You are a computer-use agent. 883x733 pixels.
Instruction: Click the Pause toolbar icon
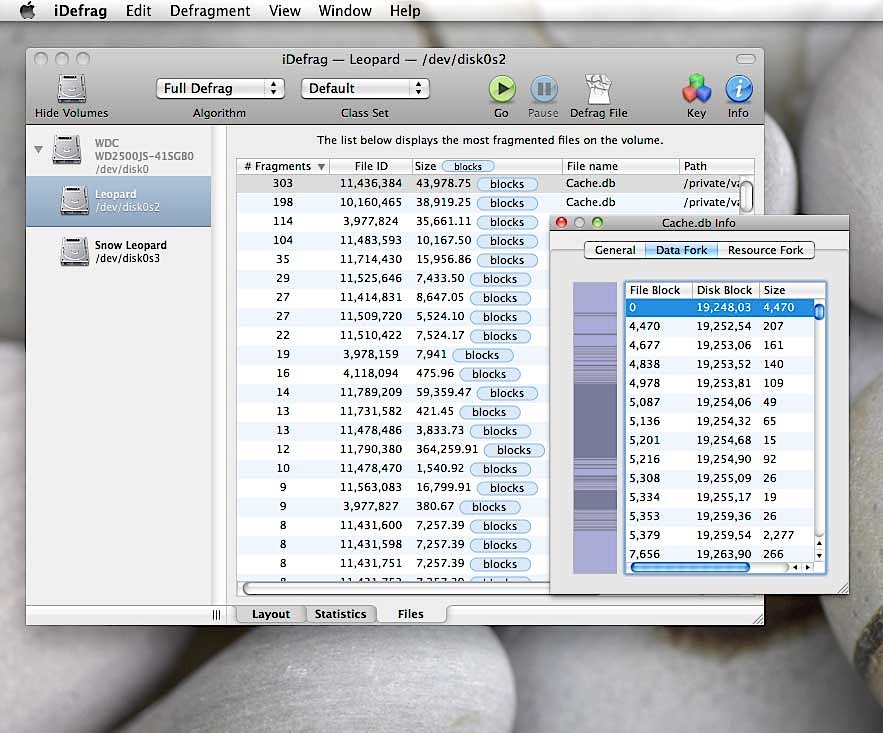coord(543,89)
